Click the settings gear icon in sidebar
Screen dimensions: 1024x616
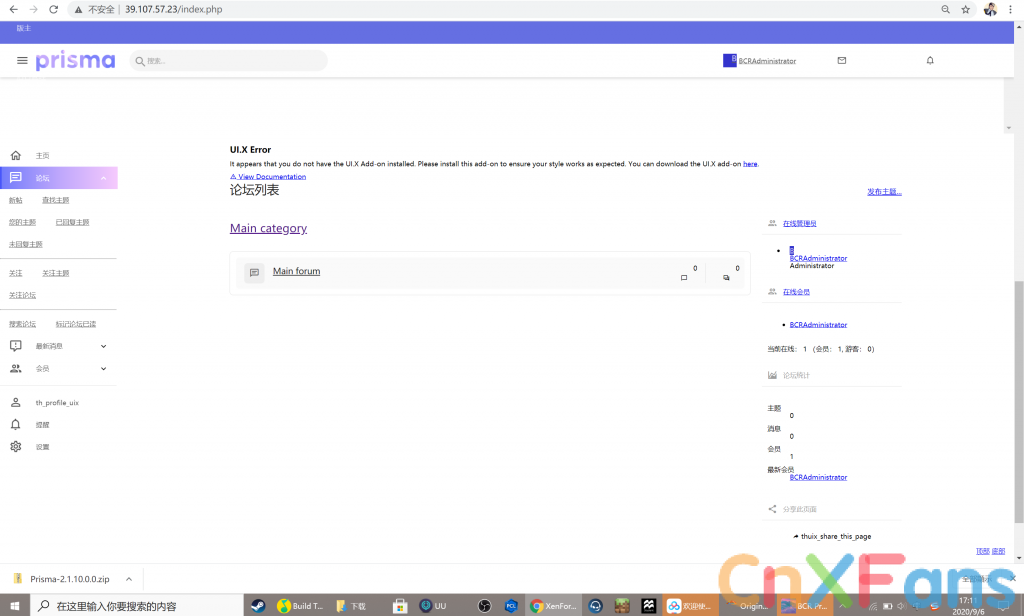pyautogui.click(x=16, y=447)
